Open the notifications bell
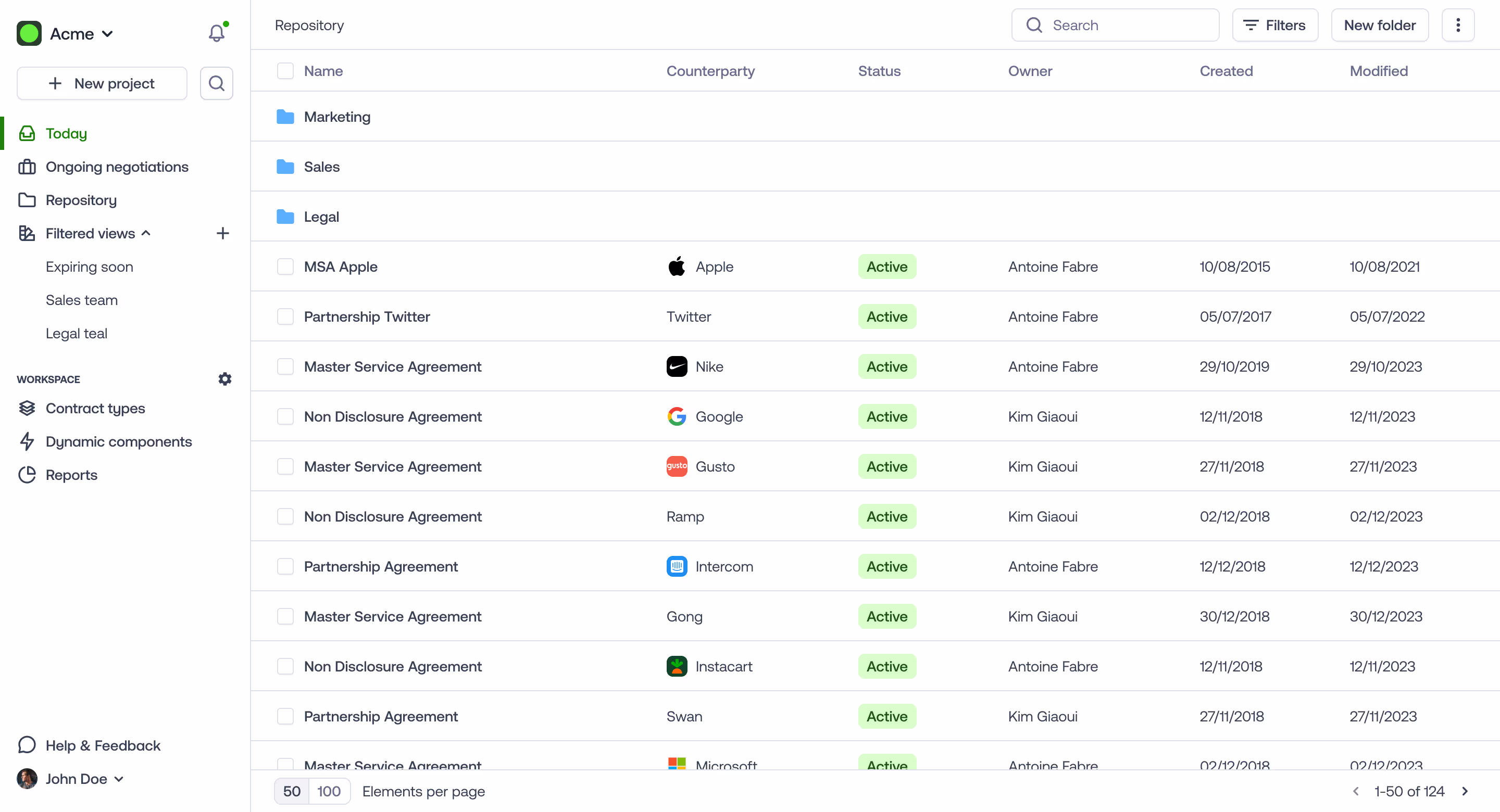The height and width of the screenshot is (812, 1500). click(216, 33)
